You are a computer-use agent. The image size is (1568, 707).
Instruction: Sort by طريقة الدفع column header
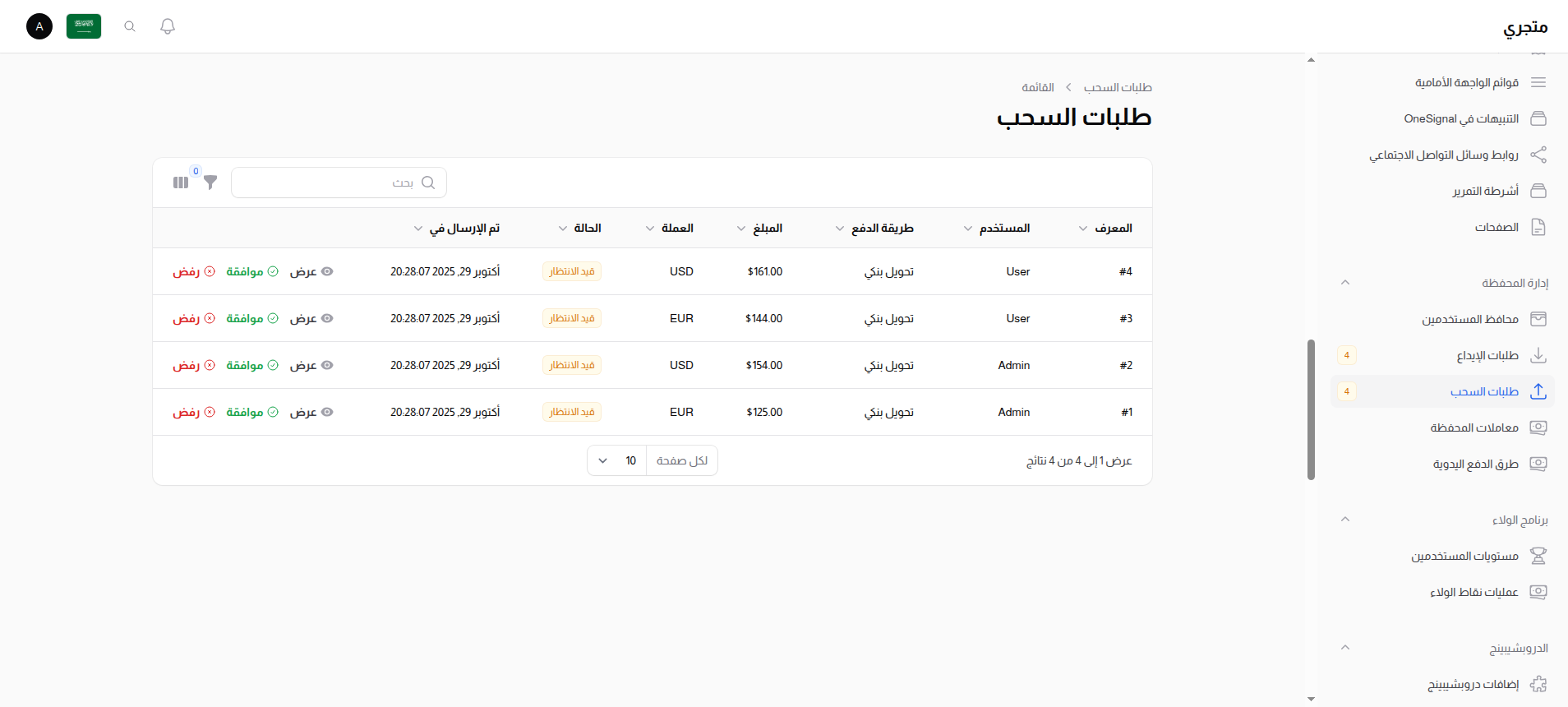click(x=874, y=228)
